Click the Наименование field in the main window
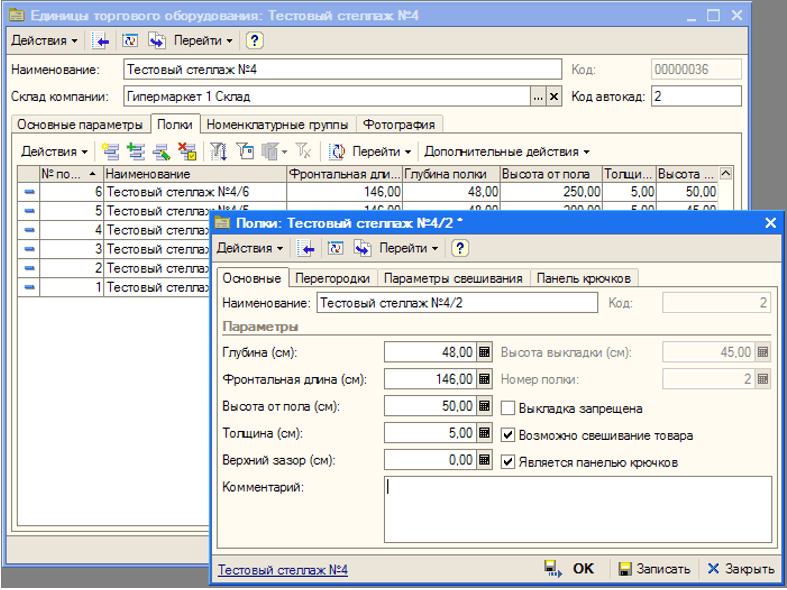Viewport: 787px width, 590px height. tap(342, 69)
